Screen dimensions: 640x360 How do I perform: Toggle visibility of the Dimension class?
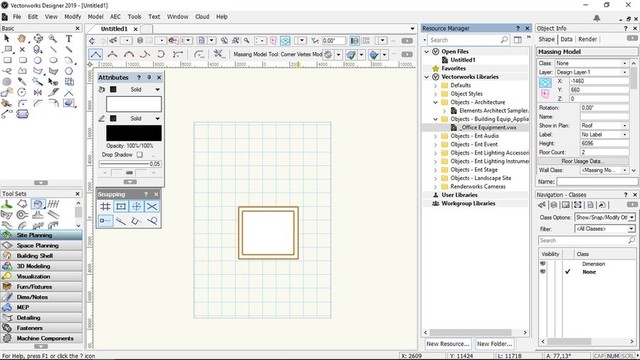tap(543, 264)
